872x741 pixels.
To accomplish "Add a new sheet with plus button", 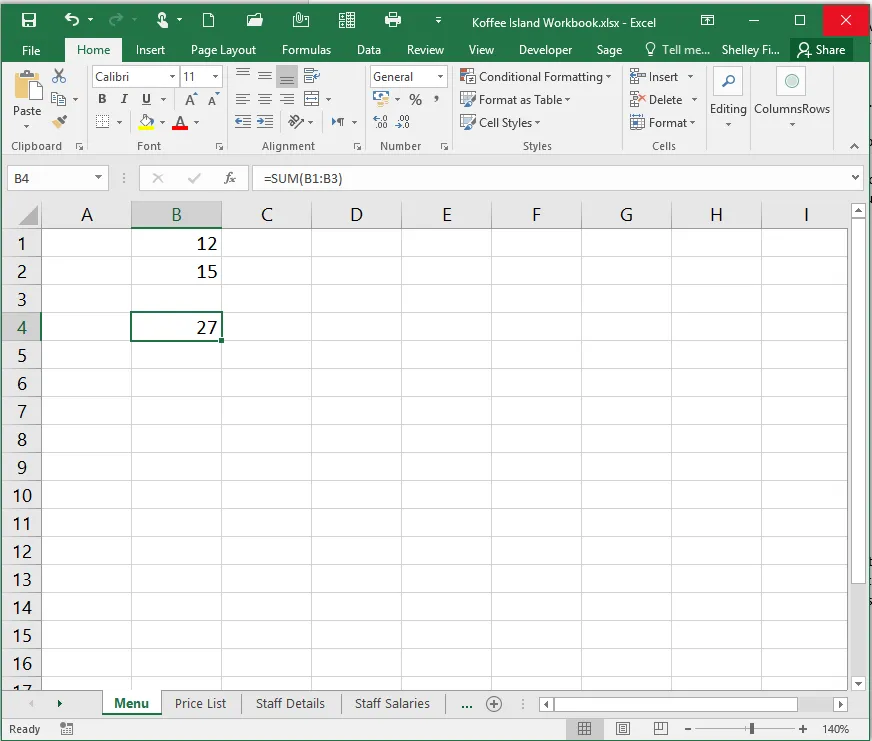I will click(x=493, y=704).
